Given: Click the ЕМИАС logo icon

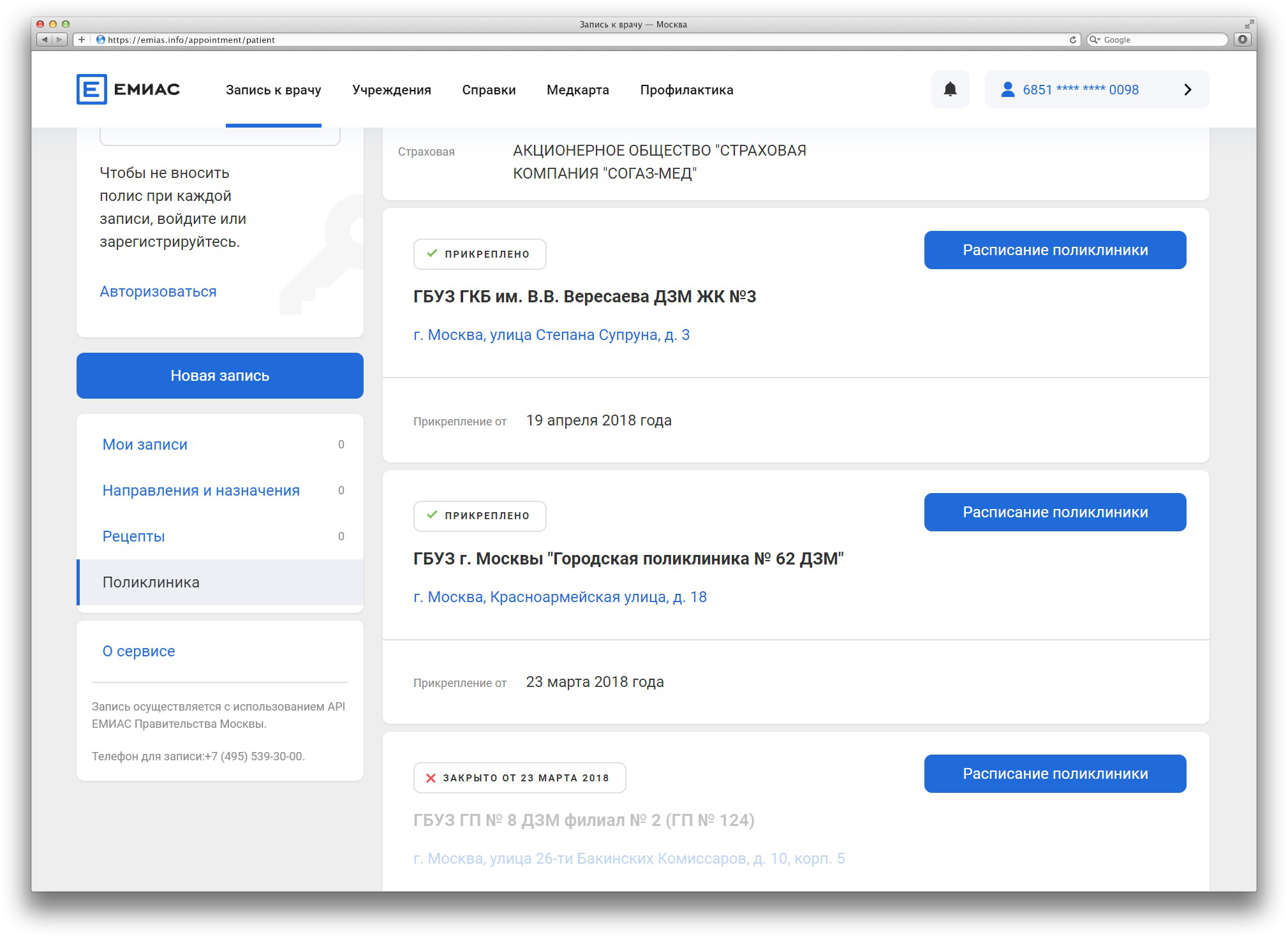Looking at the screenshot, I should pyautogui.click(x=91, y=89).
